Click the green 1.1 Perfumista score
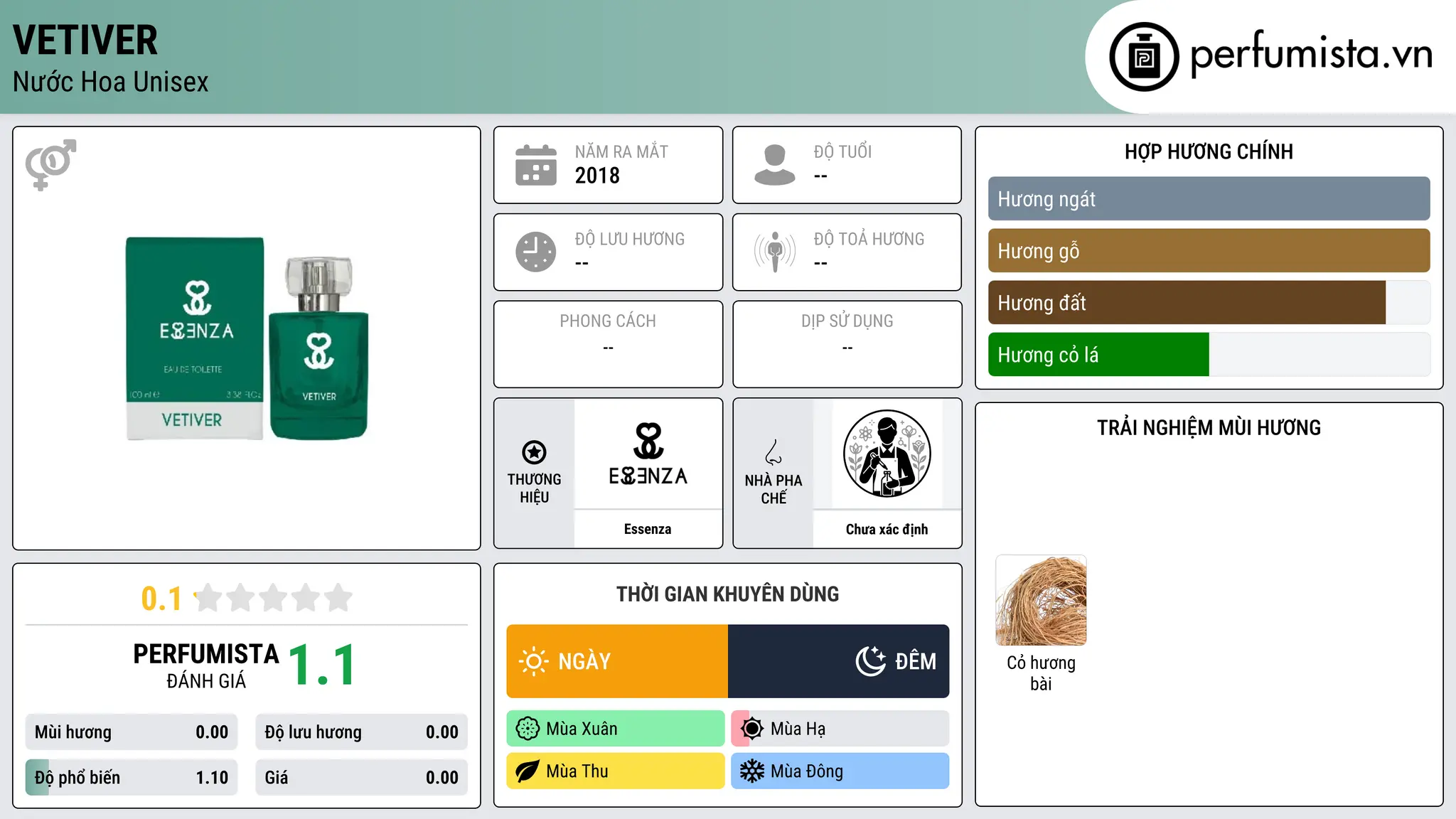The height and width of the screenshot is (819, 1456). pos(321,665)
